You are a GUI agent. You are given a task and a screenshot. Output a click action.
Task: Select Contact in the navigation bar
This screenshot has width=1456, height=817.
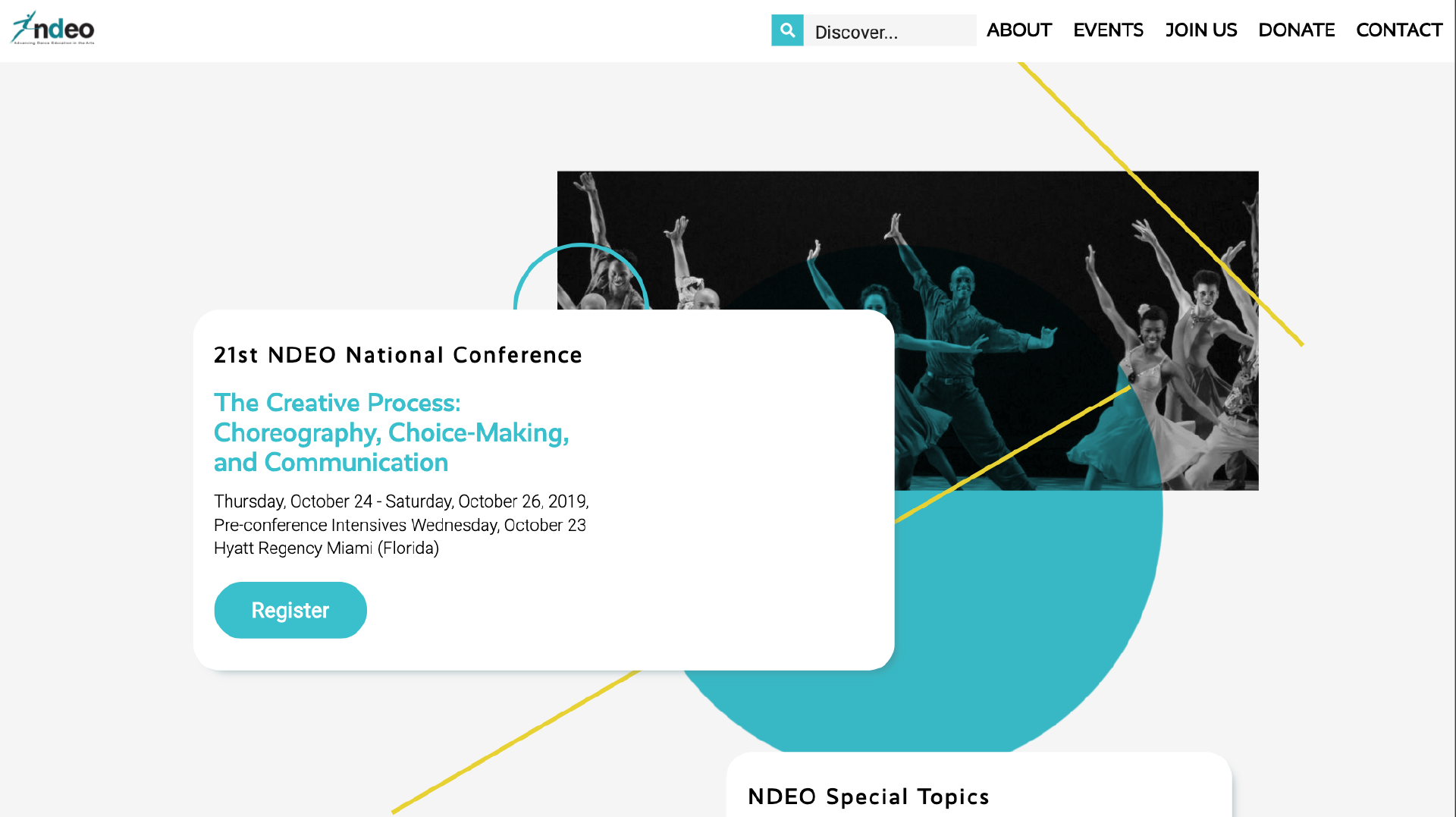1398,30
